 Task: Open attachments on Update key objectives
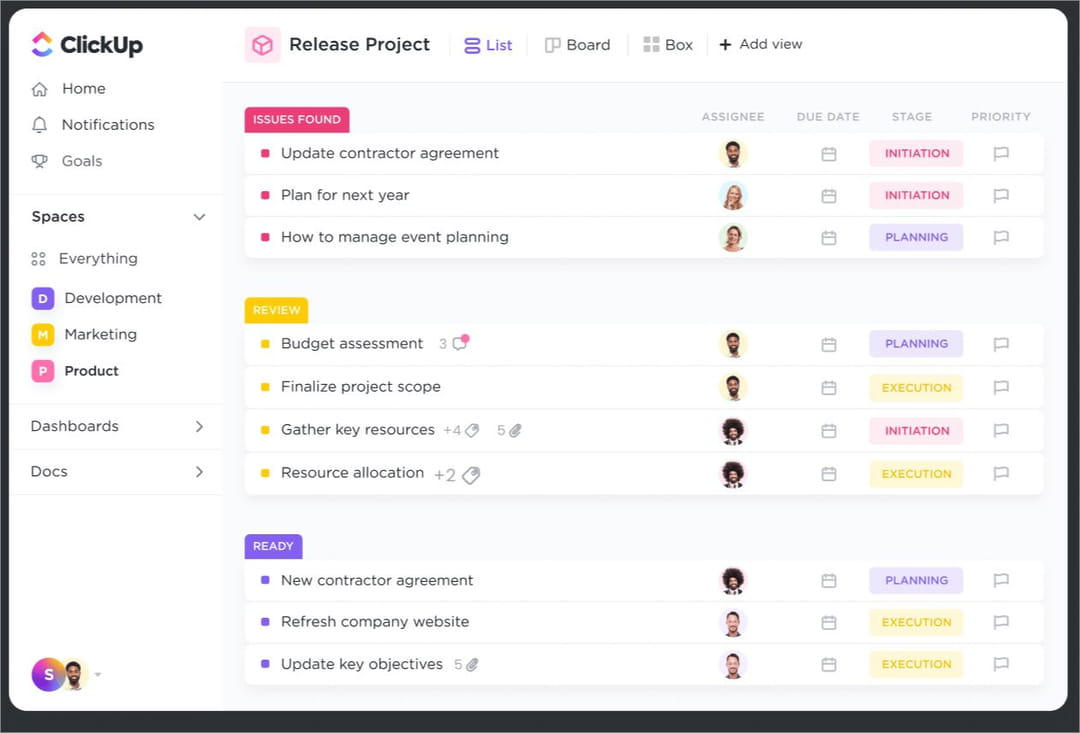click(x=472, y=665)
